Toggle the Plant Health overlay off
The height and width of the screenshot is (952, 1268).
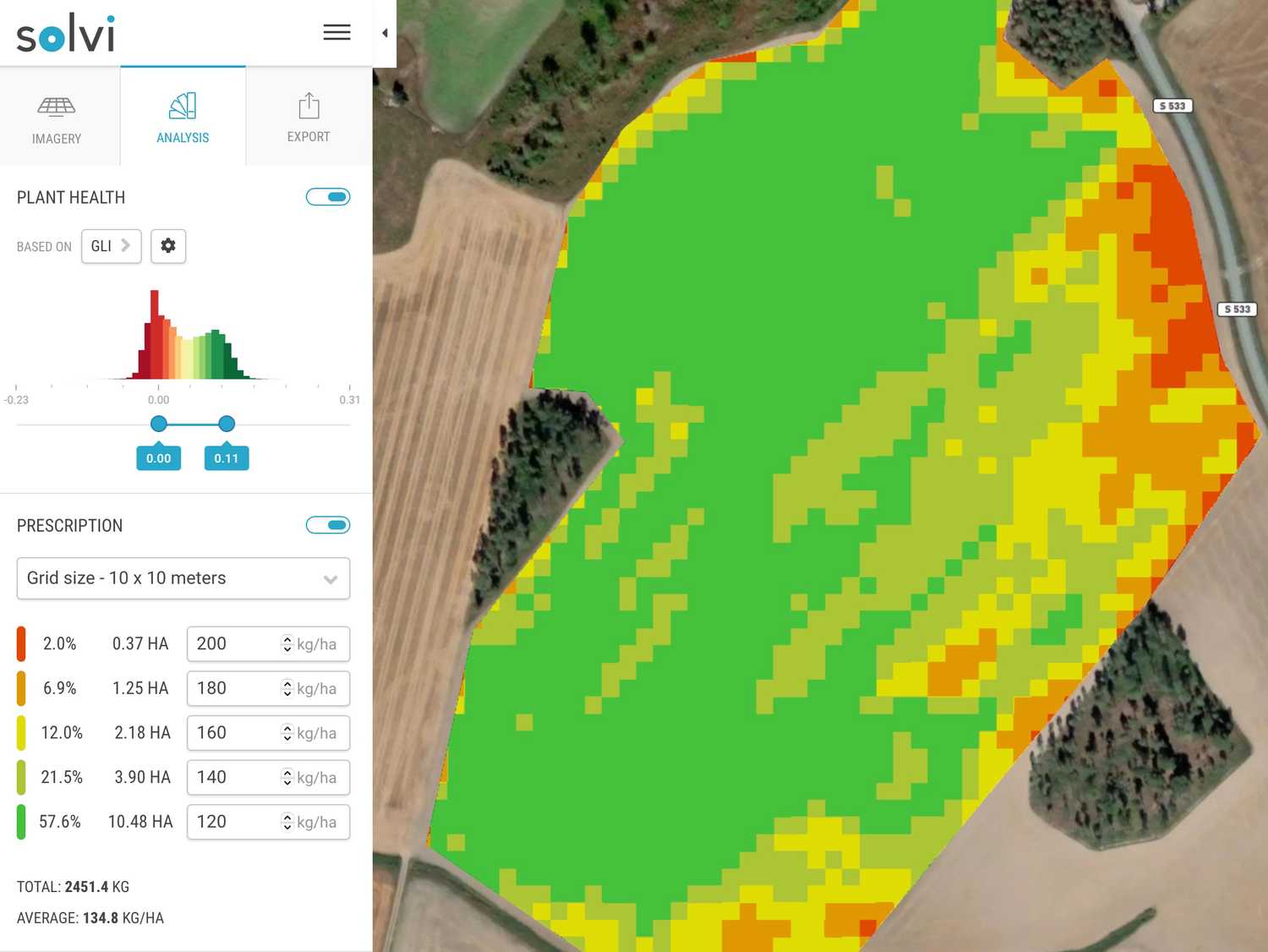tap(328, 196)
